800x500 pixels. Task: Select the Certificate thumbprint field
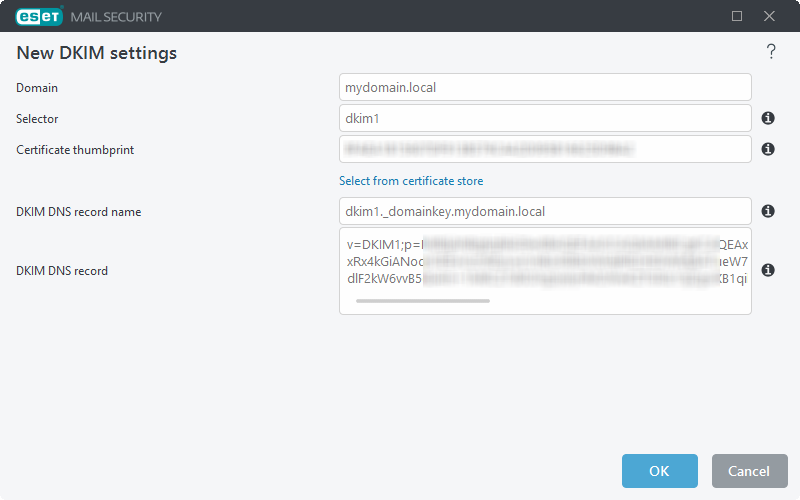545,149
